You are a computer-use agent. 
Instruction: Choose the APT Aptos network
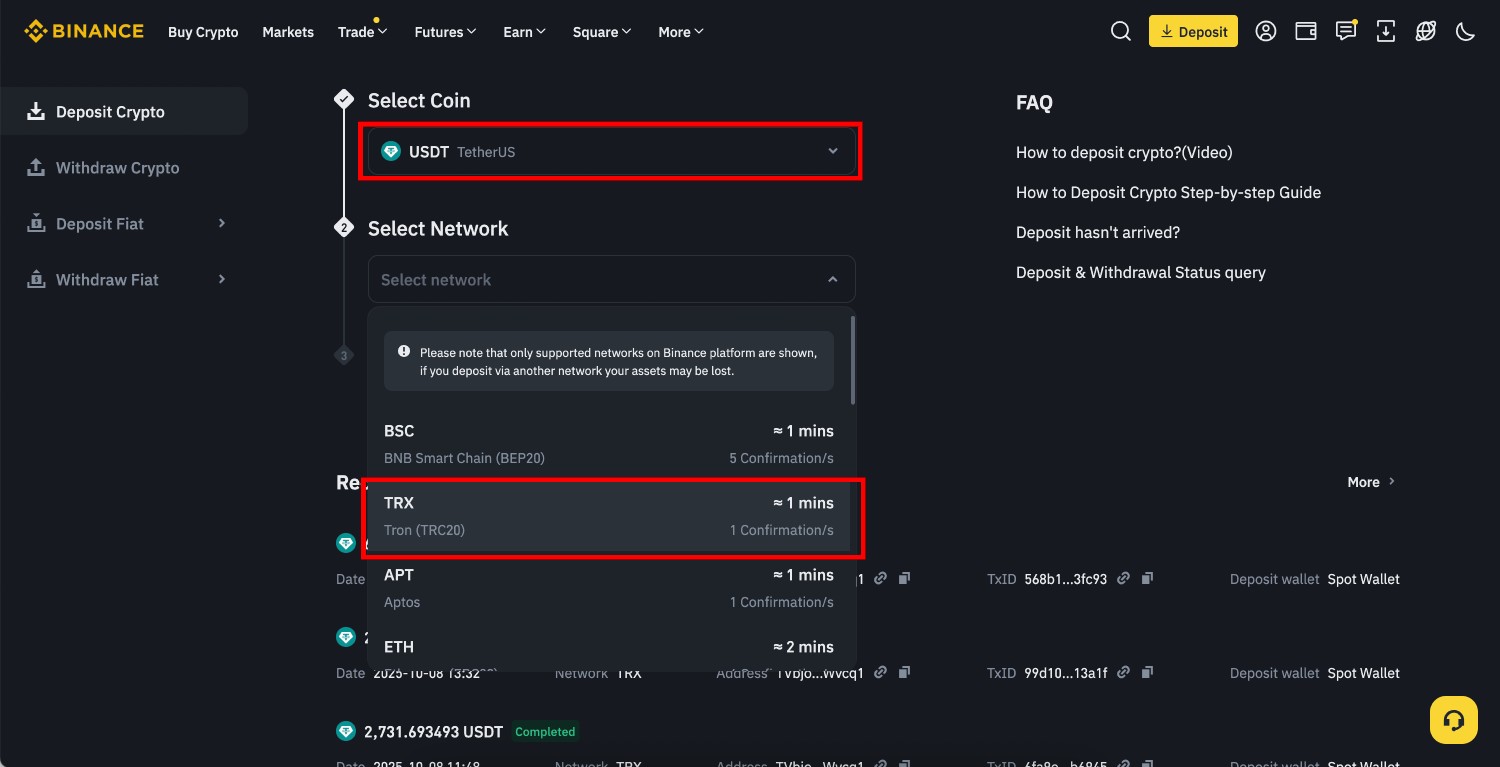click(608, 588)
